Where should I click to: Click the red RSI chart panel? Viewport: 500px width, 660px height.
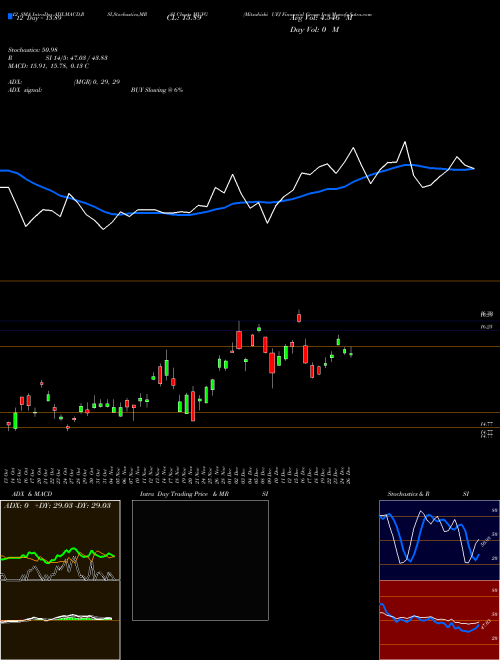pyautogui.click(x=439, y=620)
